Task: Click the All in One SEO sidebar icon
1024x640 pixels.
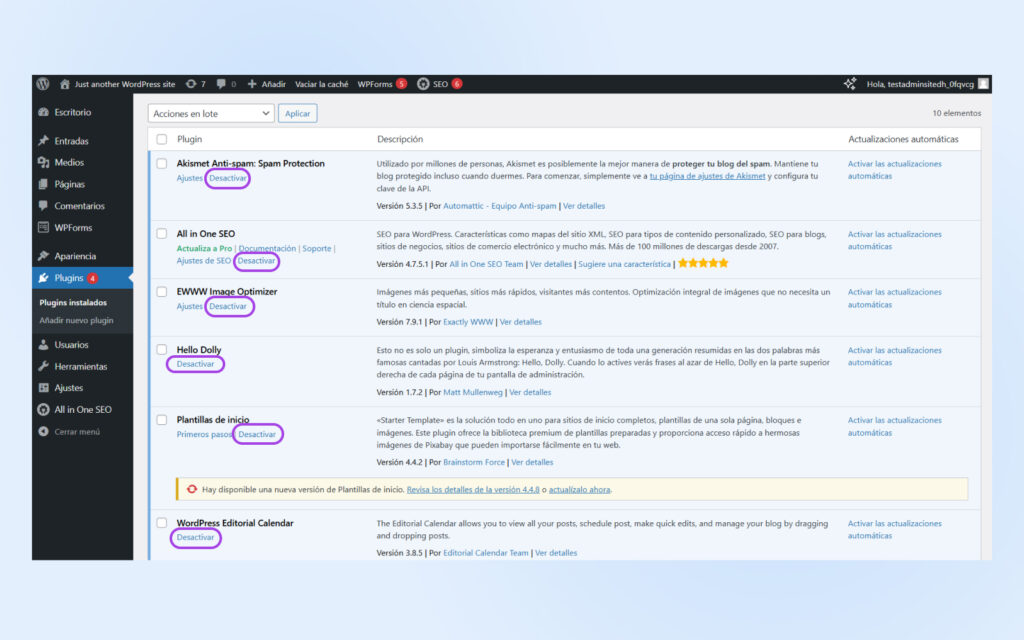Action: pos(43,409)
